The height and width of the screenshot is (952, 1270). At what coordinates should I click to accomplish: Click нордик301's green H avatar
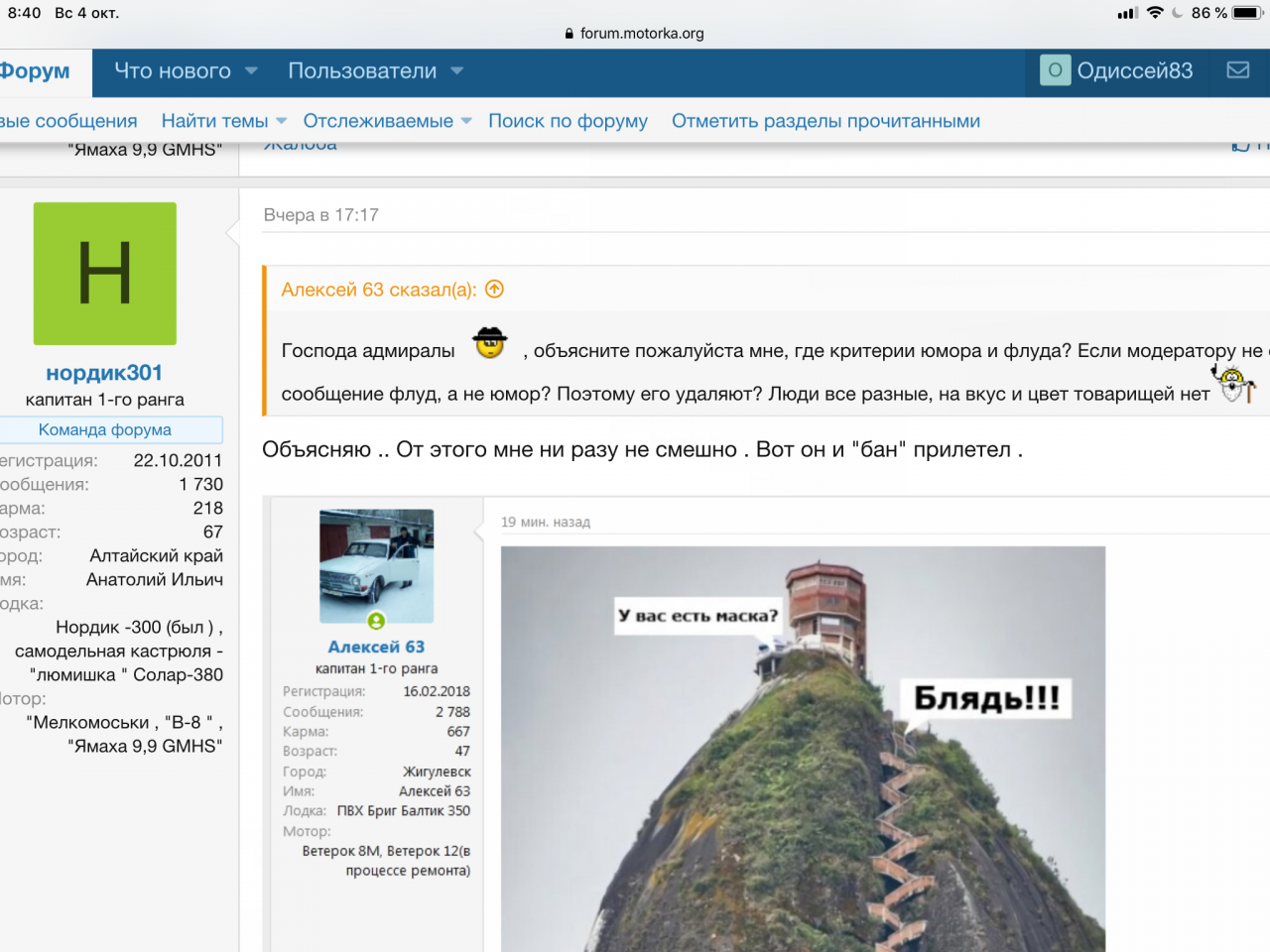click(105, 274)
